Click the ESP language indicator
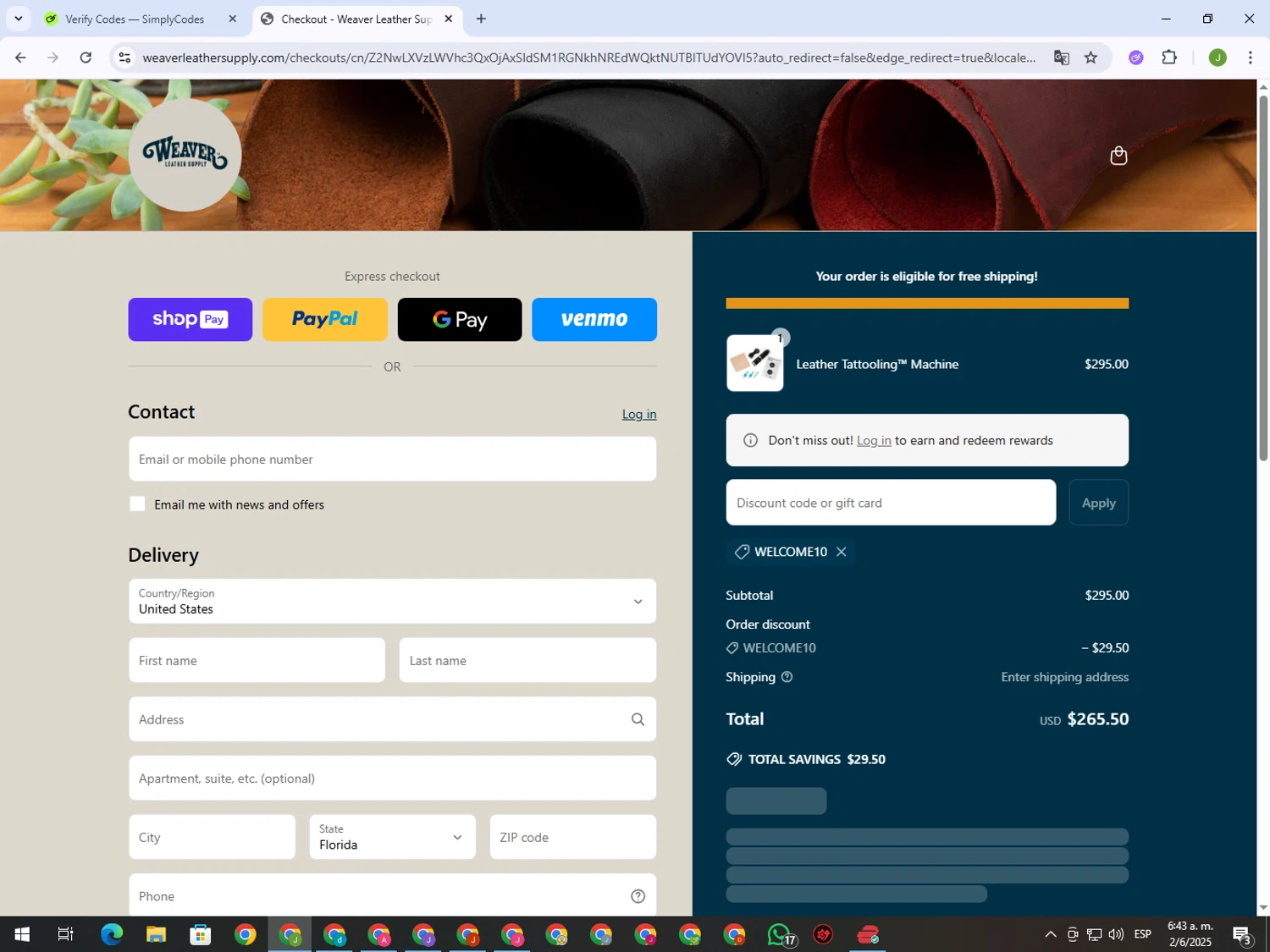Image resolution: width=1270 pixels, height=952 pixels. tap(1143, 934)
